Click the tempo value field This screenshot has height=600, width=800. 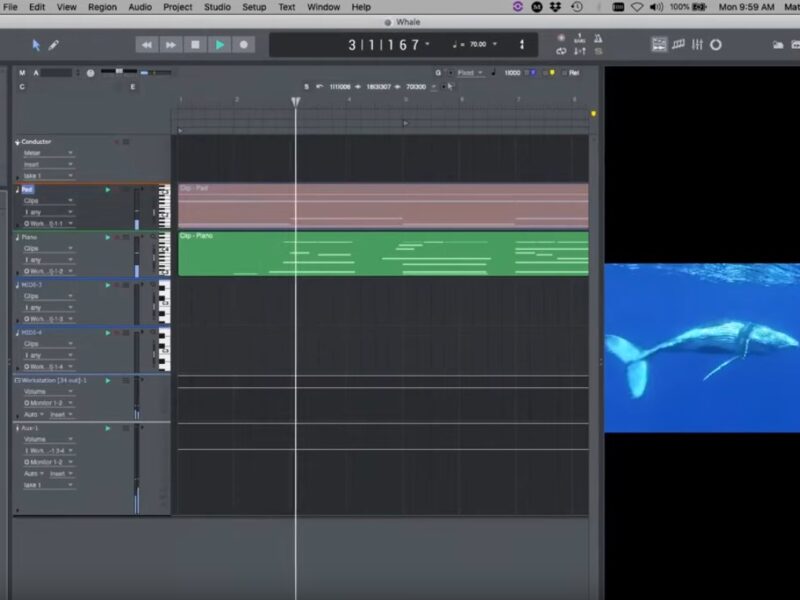[477, 45]
